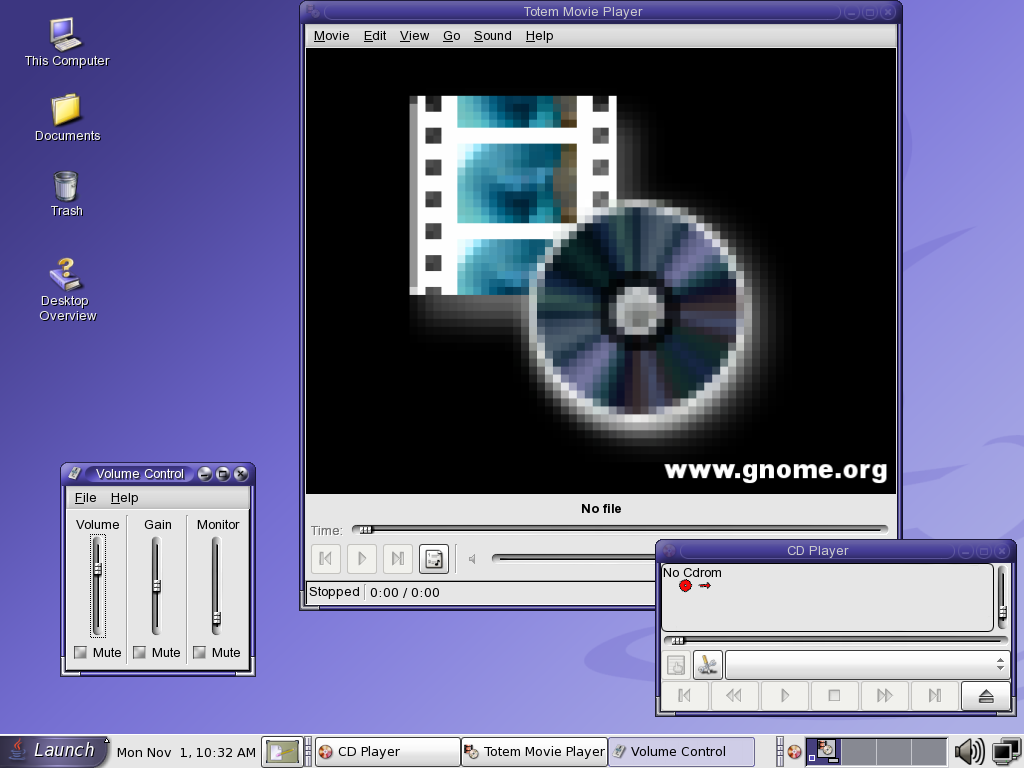Click the Monitor slider in Volume Control
The height and width of the screenshot is (768, 1024).
coord(216,586)
